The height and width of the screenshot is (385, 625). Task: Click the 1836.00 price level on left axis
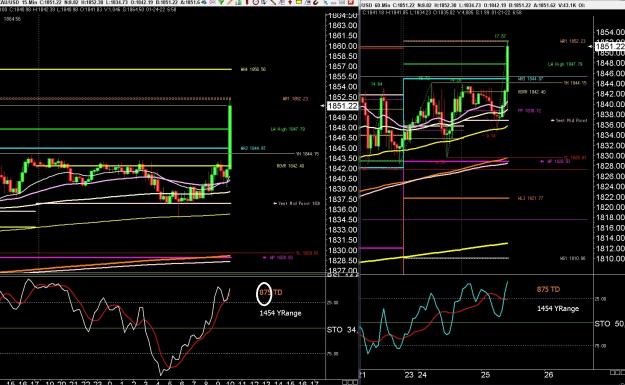pyautogui.click(x=343, y=209)
